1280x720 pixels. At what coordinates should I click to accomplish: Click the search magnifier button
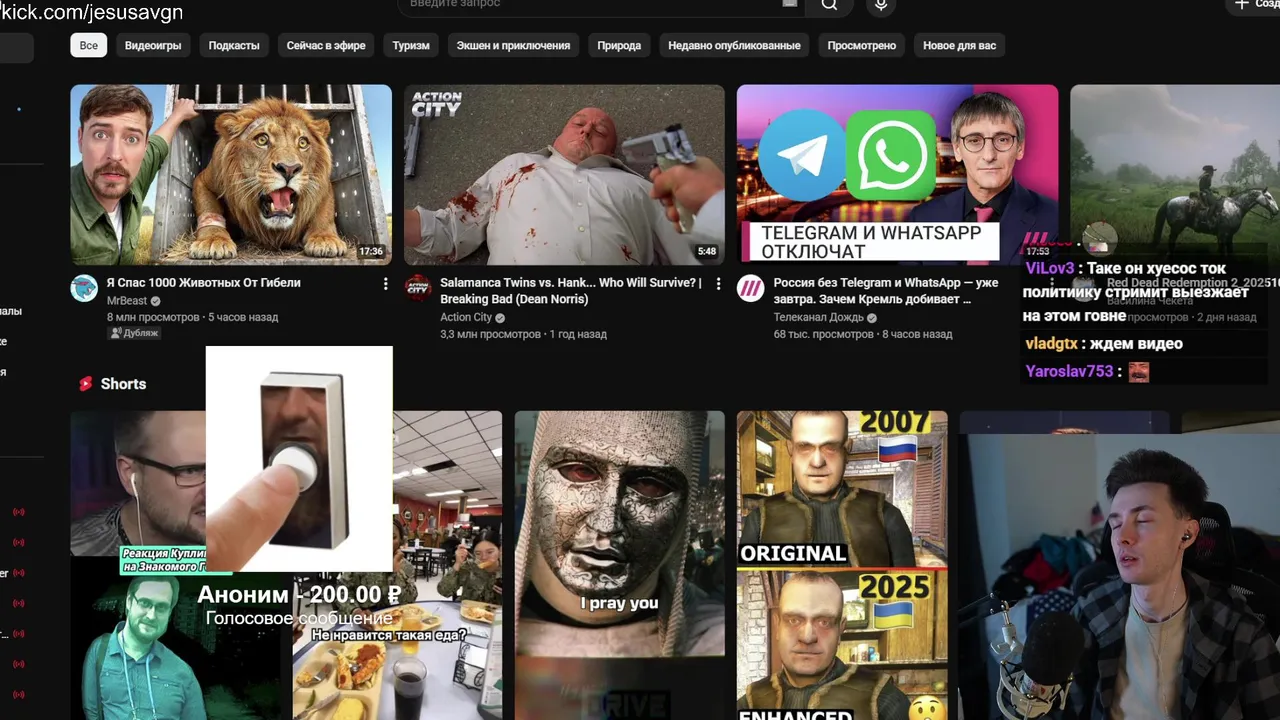[x=829, y=5]
